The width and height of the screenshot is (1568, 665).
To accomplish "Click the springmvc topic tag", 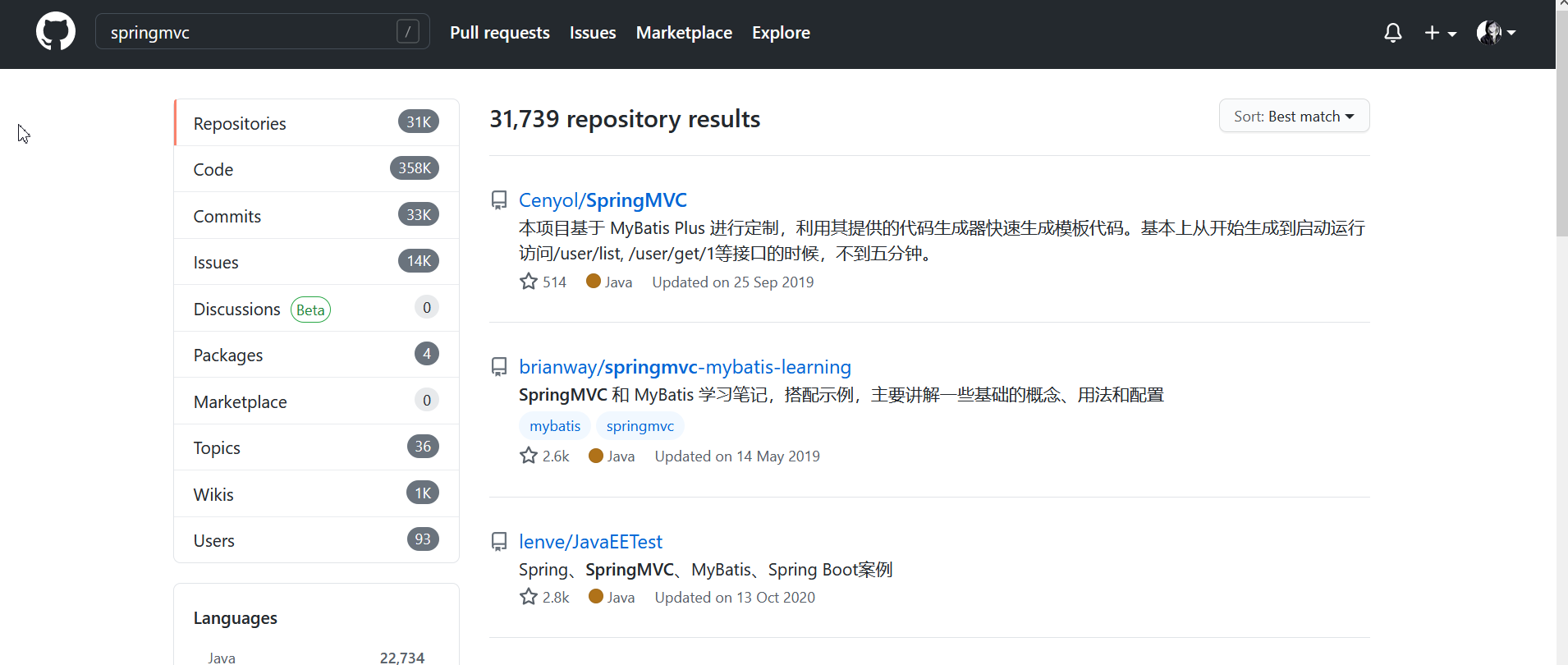I will coord(640,426).
